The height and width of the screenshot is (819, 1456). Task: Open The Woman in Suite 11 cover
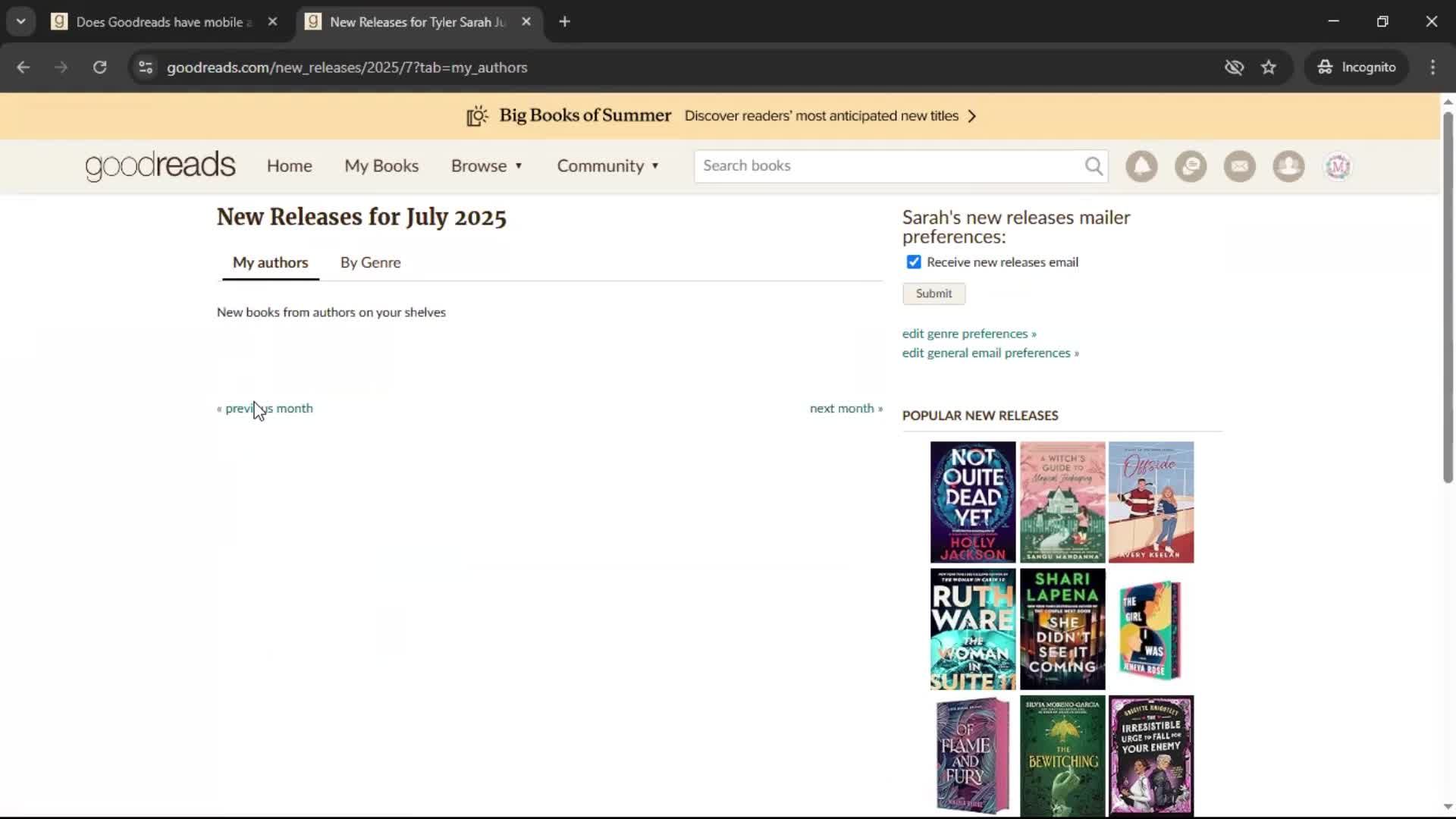click(x=973, y=629)
